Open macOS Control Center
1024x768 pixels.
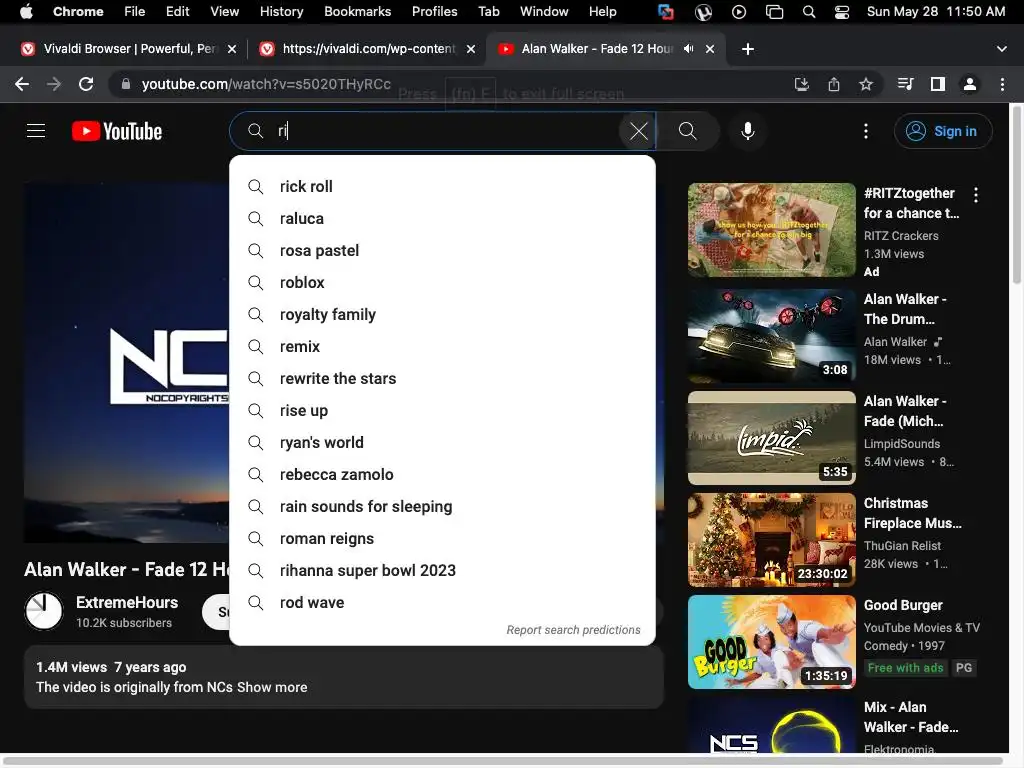pyautogui.click(x=842, y=12)
